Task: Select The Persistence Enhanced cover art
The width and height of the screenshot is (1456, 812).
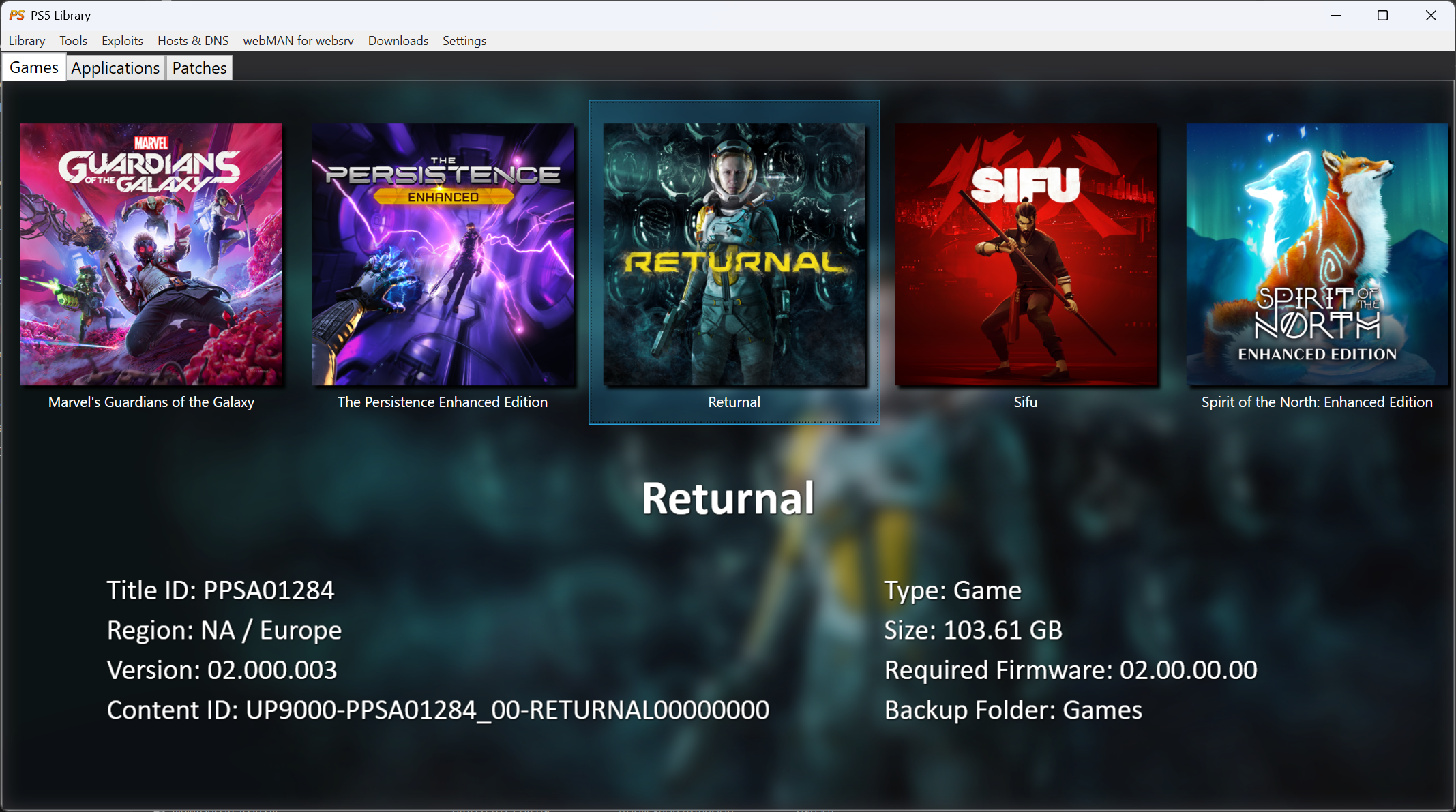Action: pos(443,254)
